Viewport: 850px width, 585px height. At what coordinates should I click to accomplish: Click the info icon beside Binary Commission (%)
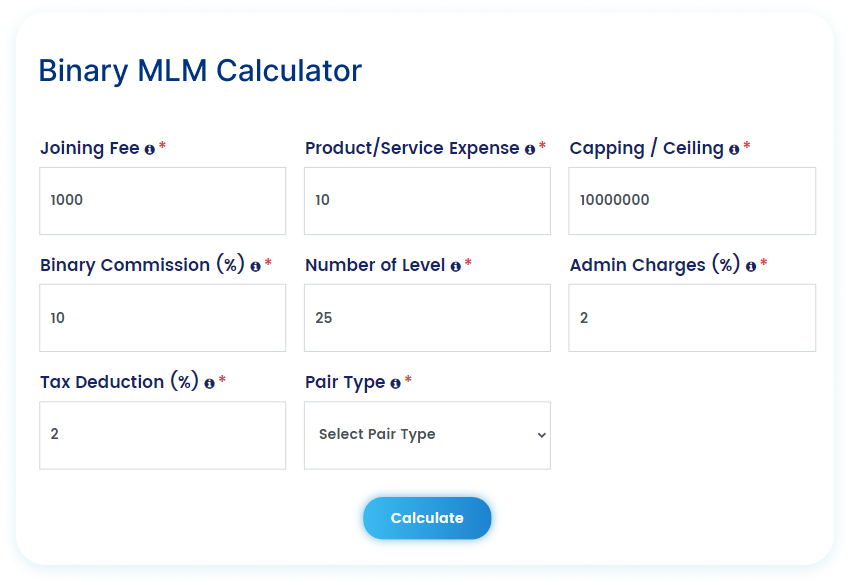pos(255,267)
